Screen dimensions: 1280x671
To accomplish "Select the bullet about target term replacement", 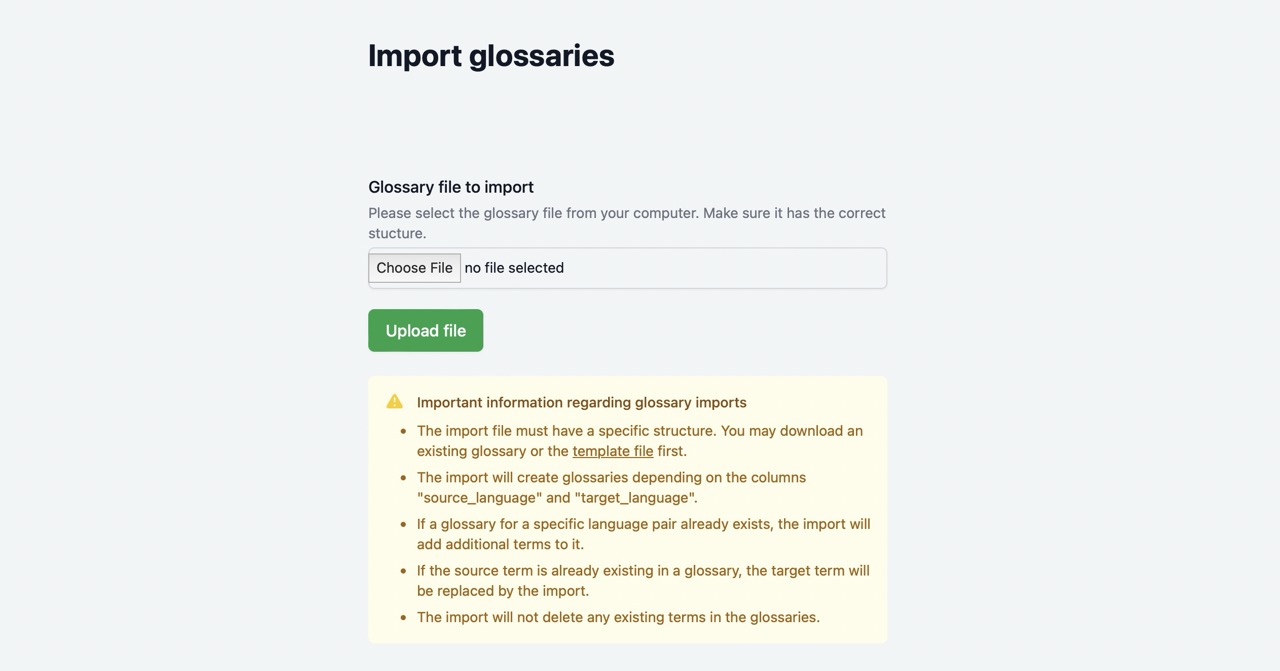I will [643, 580].
